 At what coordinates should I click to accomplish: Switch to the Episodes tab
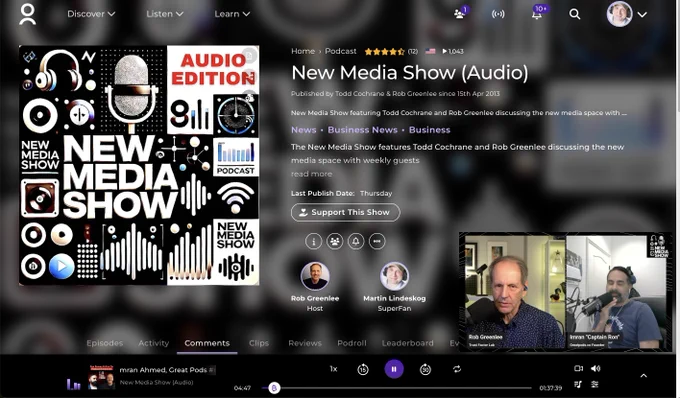[x=105, y=343]
